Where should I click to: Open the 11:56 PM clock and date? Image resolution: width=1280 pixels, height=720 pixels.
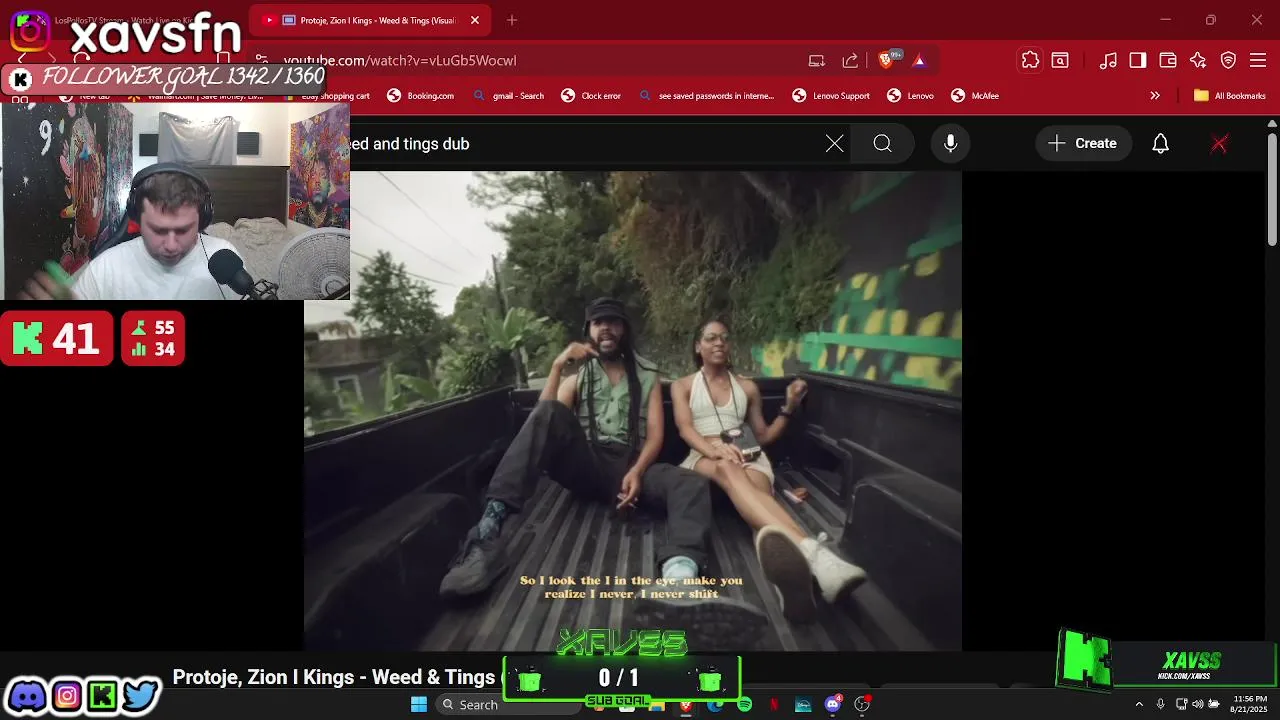(x=1250, y=704)
